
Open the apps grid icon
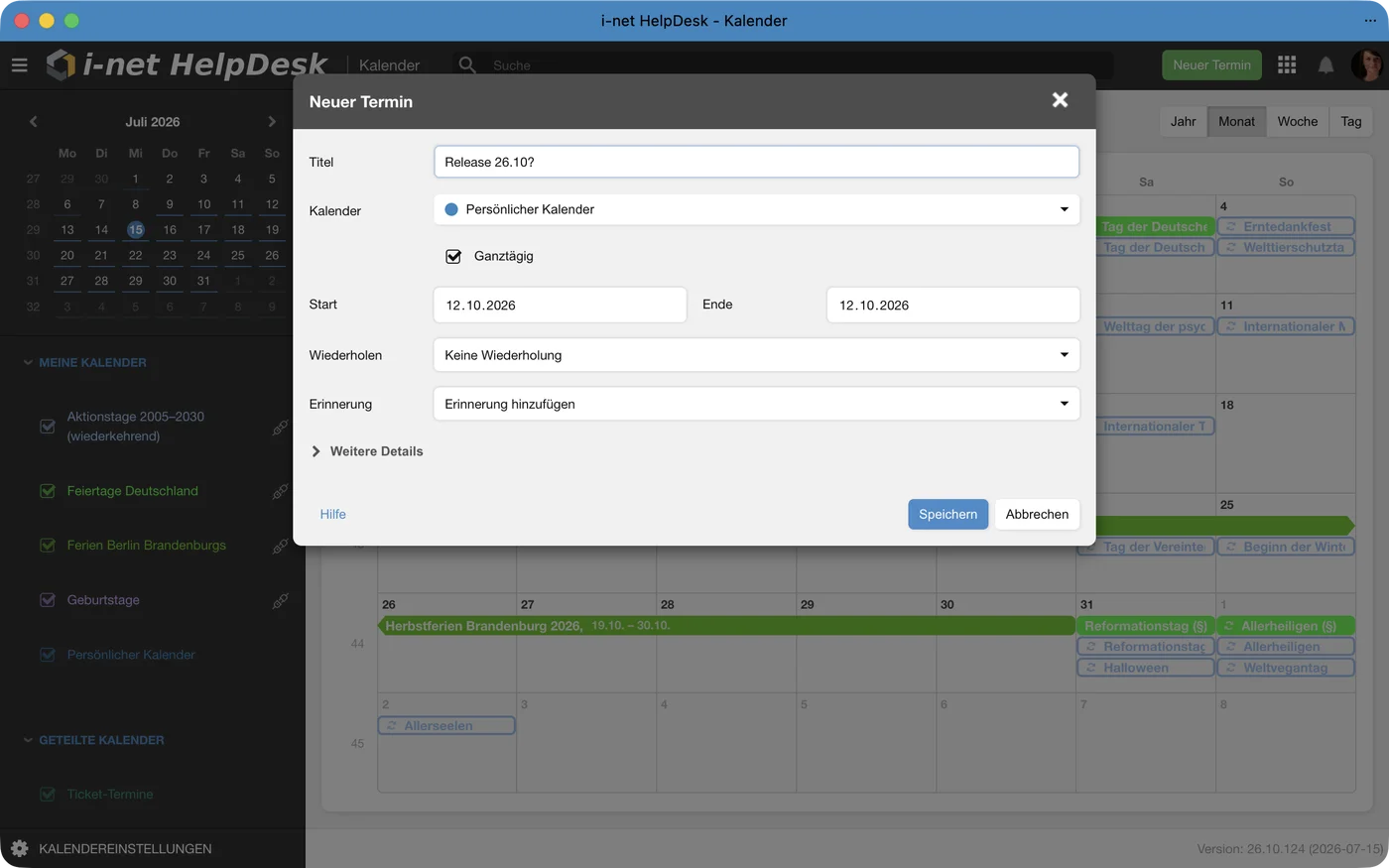click(x=1287, y=64)
